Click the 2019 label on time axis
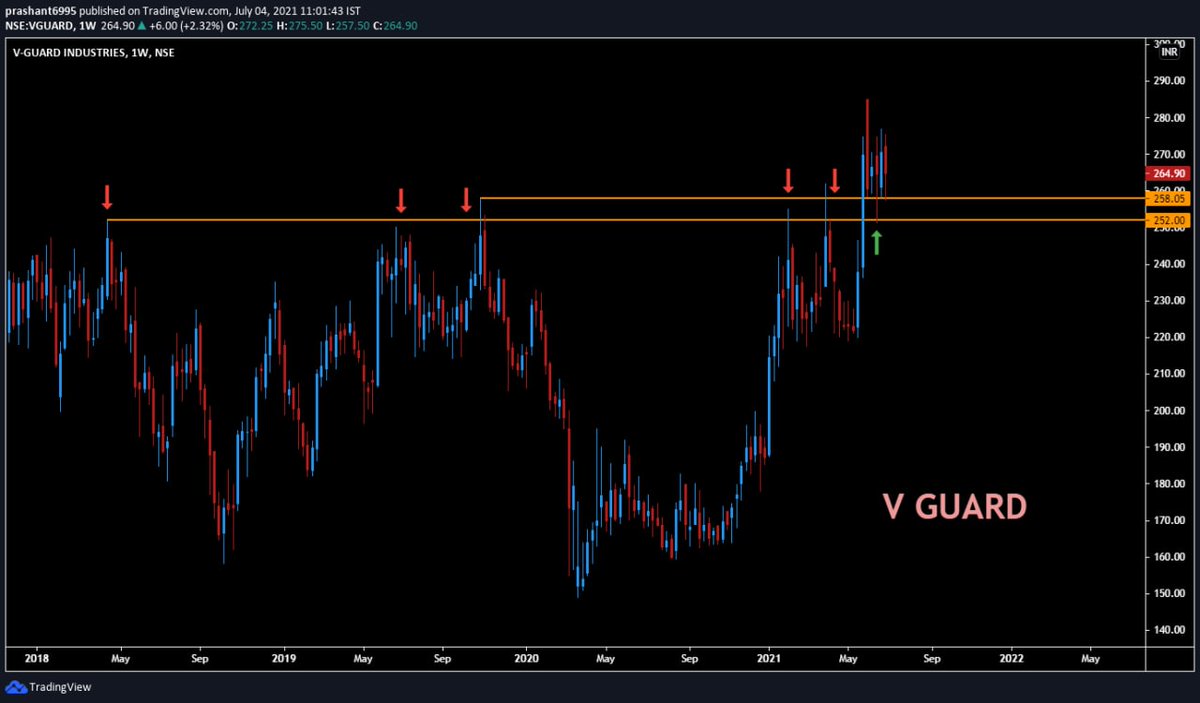The height and width of the screenshot is (703, 1200). (283, 659)
